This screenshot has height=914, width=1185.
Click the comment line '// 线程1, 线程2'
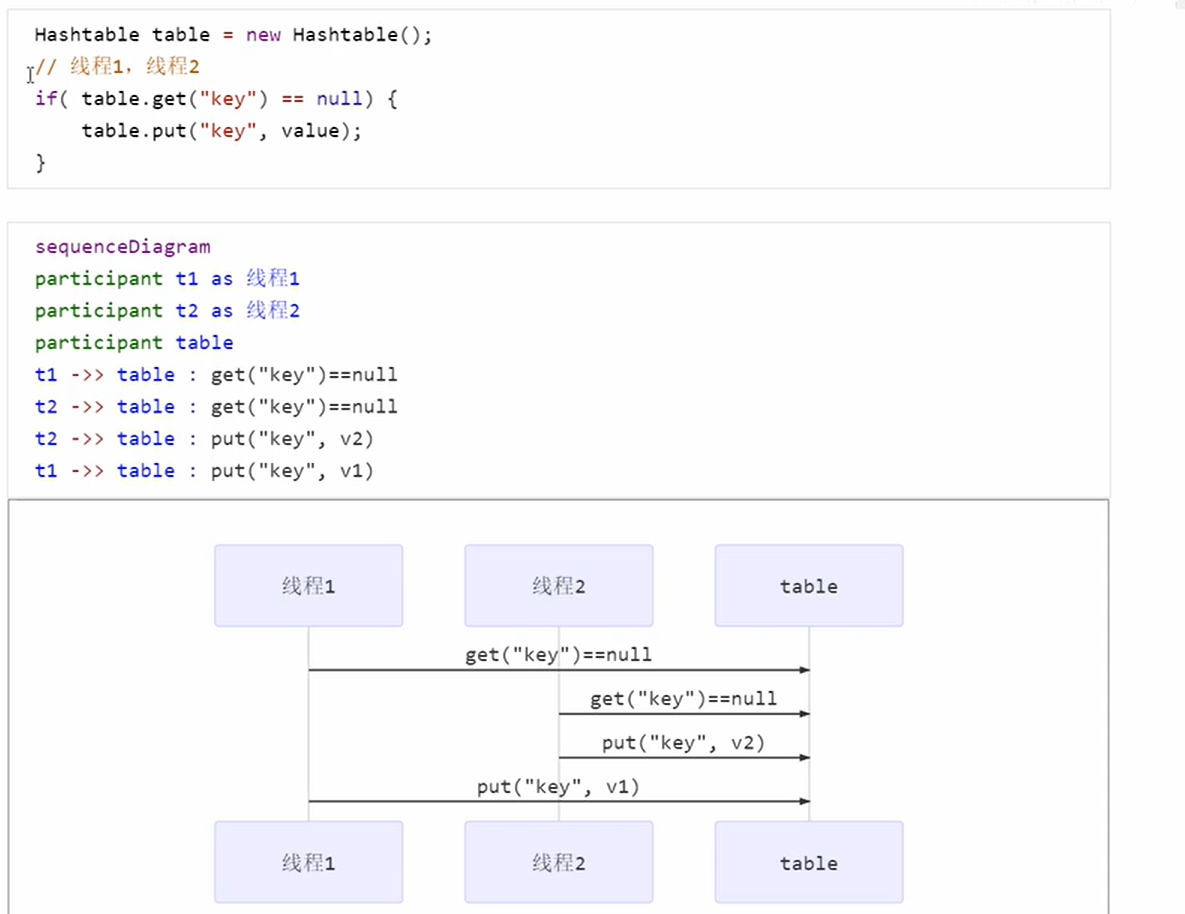[117, 67]
